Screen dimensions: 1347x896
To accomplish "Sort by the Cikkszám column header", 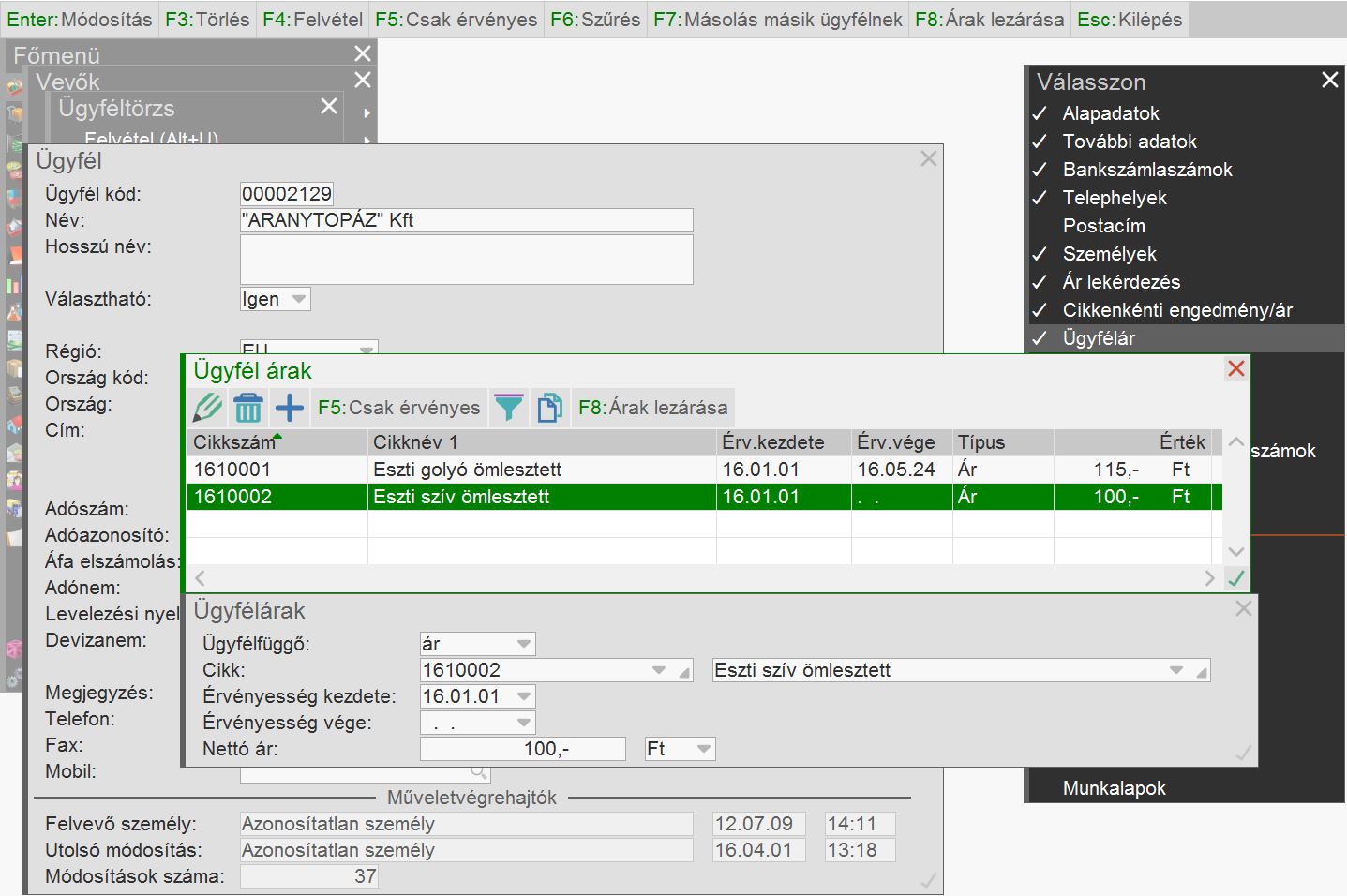I will [277, 442].
